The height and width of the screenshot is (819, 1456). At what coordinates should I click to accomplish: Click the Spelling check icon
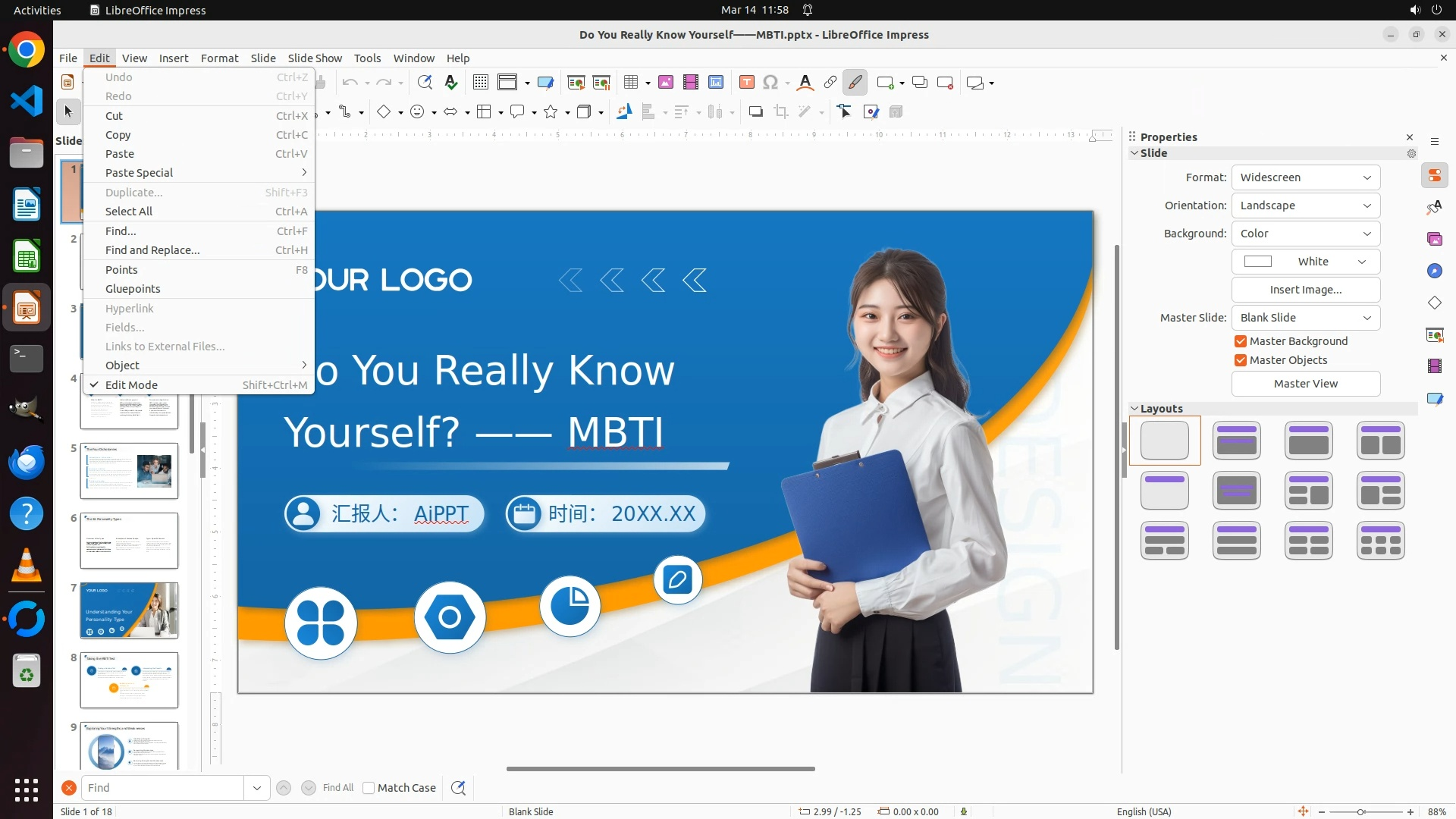click(x=451, y=83)
